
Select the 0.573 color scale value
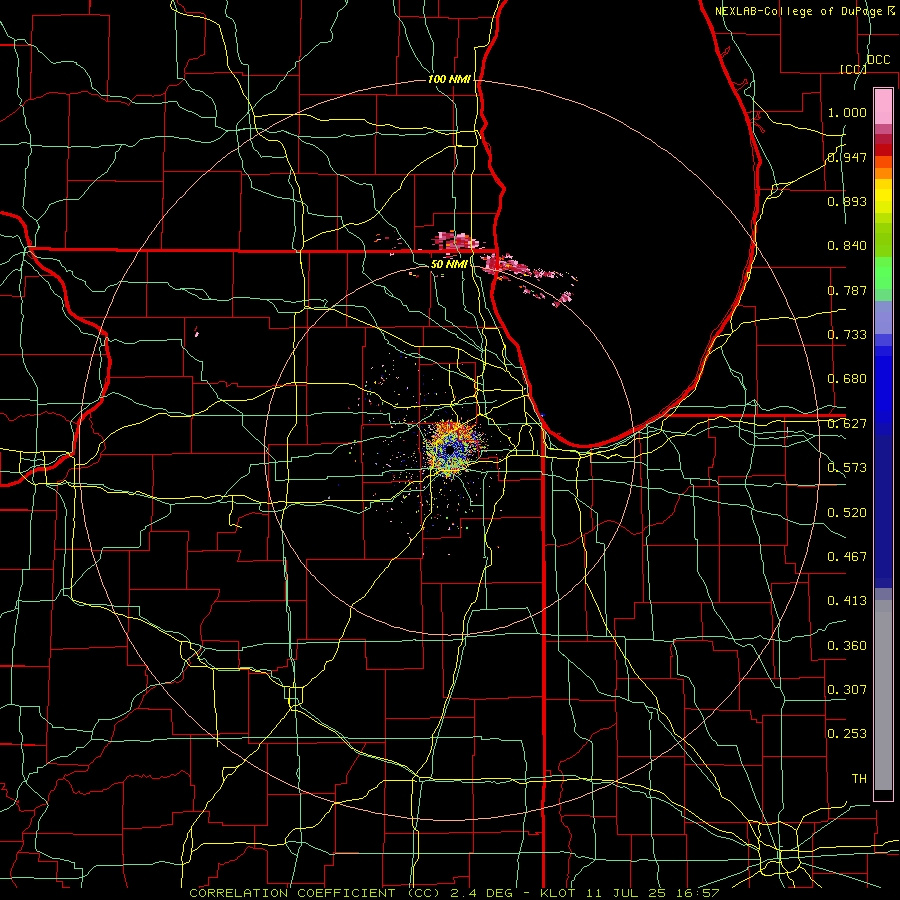tap(847, 468)
